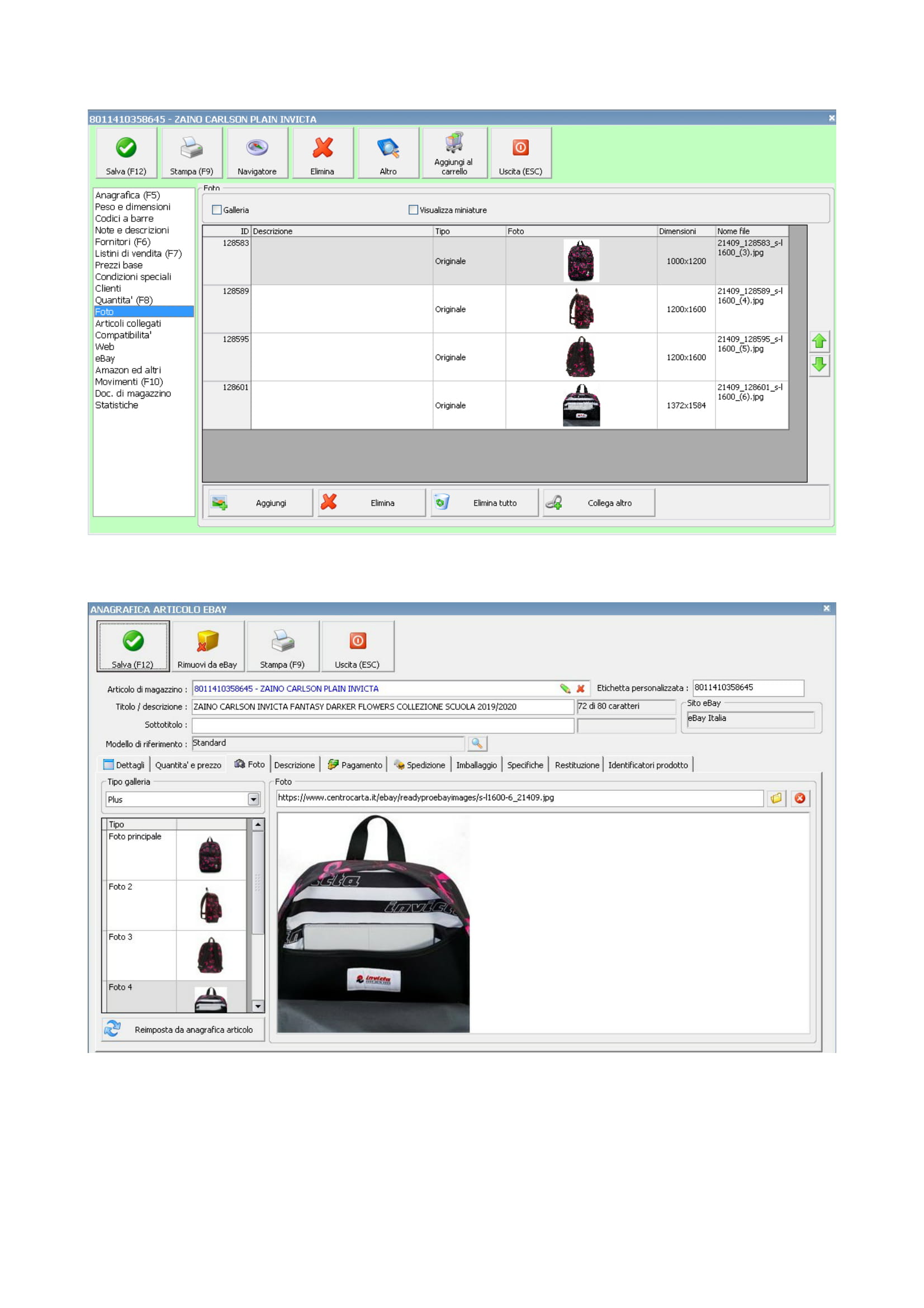Click the photo URL field

click(x=519, y=797)
